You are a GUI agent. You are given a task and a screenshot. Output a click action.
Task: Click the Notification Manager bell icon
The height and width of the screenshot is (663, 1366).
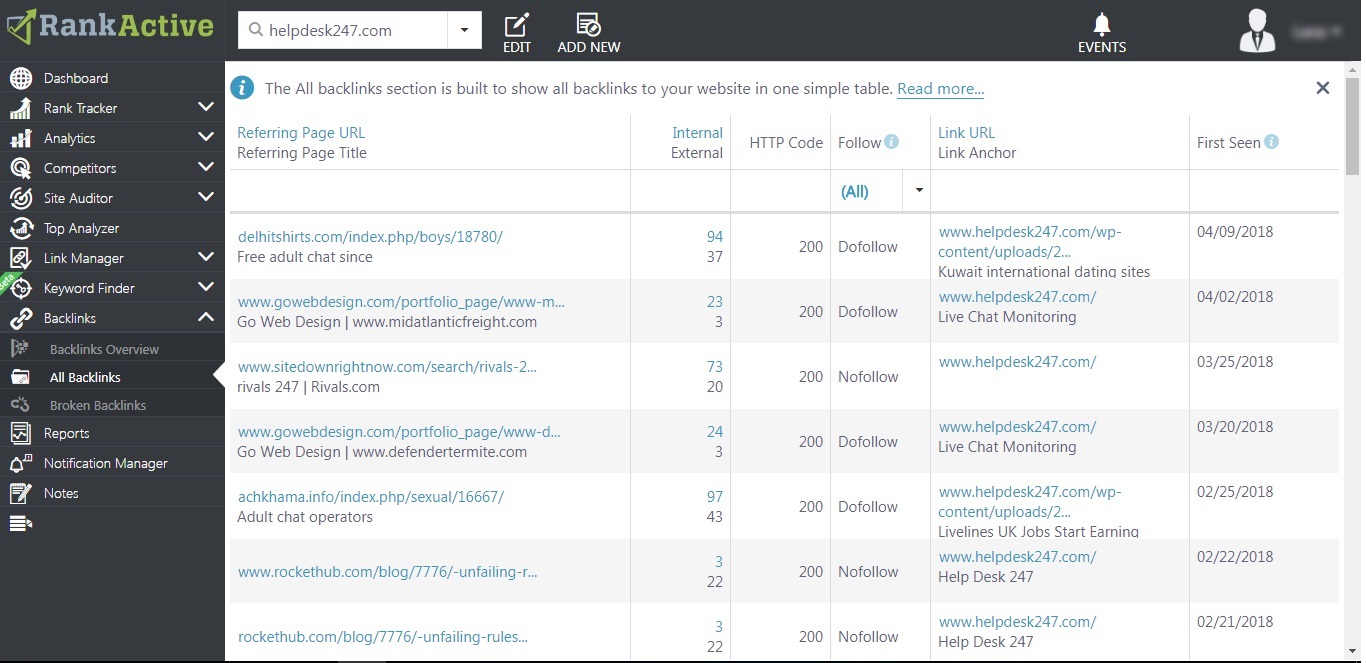pos(20,463)
